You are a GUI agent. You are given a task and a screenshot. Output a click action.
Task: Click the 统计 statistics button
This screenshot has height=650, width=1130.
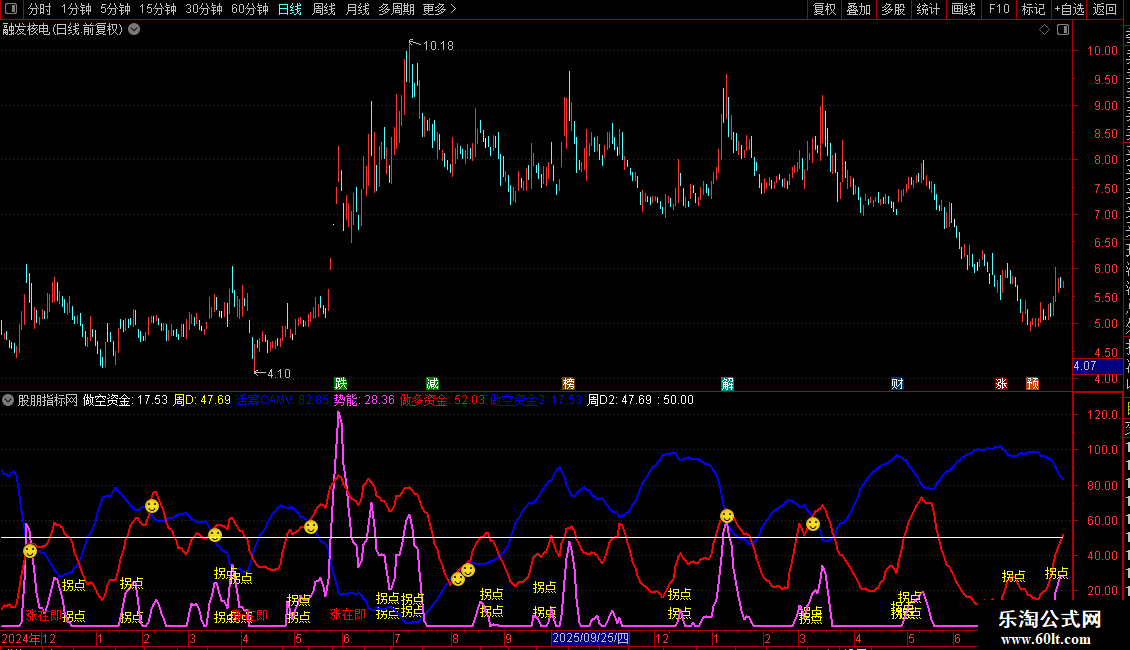928,9
